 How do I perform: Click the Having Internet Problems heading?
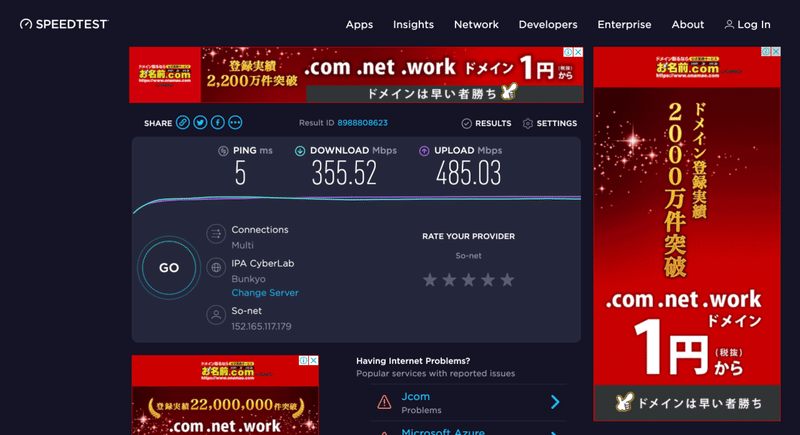[x=413, y=361]
